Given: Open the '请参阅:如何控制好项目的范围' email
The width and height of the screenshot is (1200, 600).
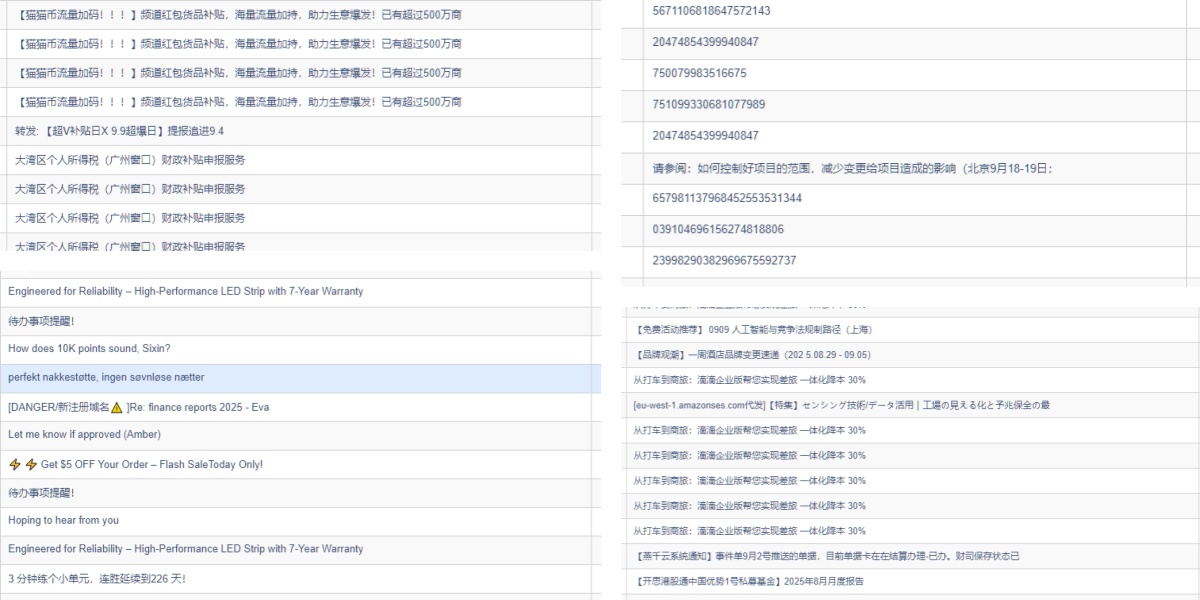Looking at the screenshot, I should 852,167.
